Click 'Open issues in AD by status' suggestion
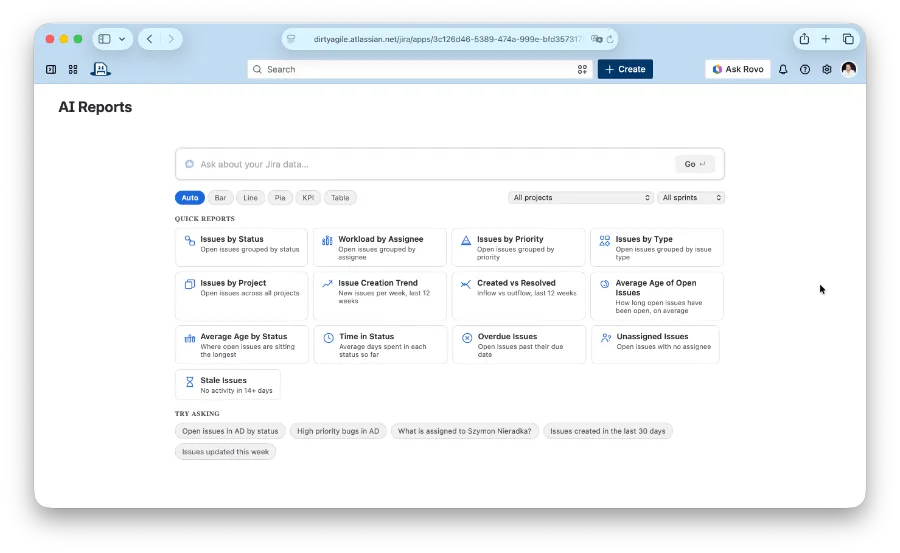This screenshot has height=553, width=900. (230, 431)
